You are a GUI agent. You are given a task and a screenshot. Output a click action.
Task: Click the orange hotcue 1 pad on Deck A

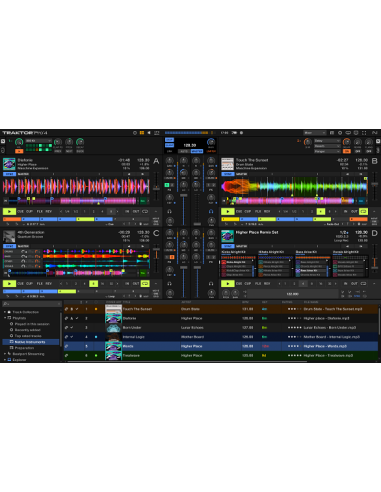pos(12,219)
